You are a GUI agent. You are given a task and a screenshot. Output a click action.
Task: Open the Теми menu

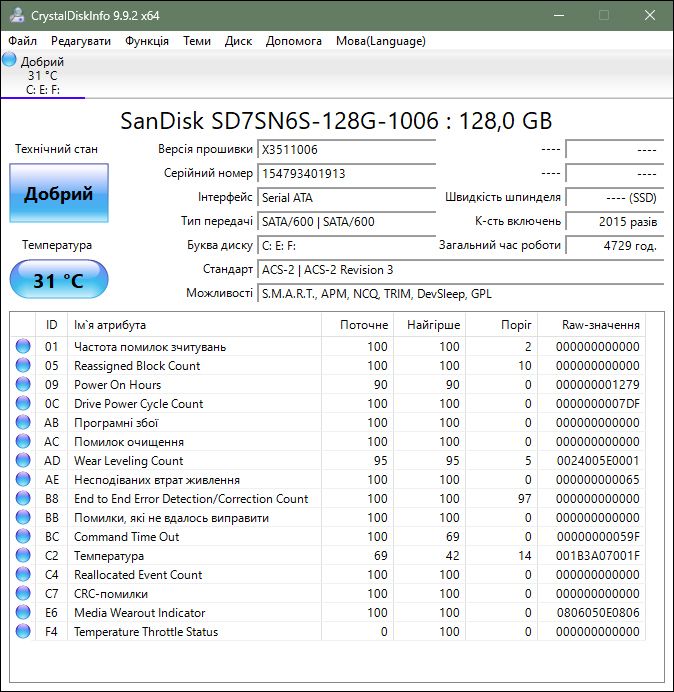pyautogui.click(x=197, y=41)
